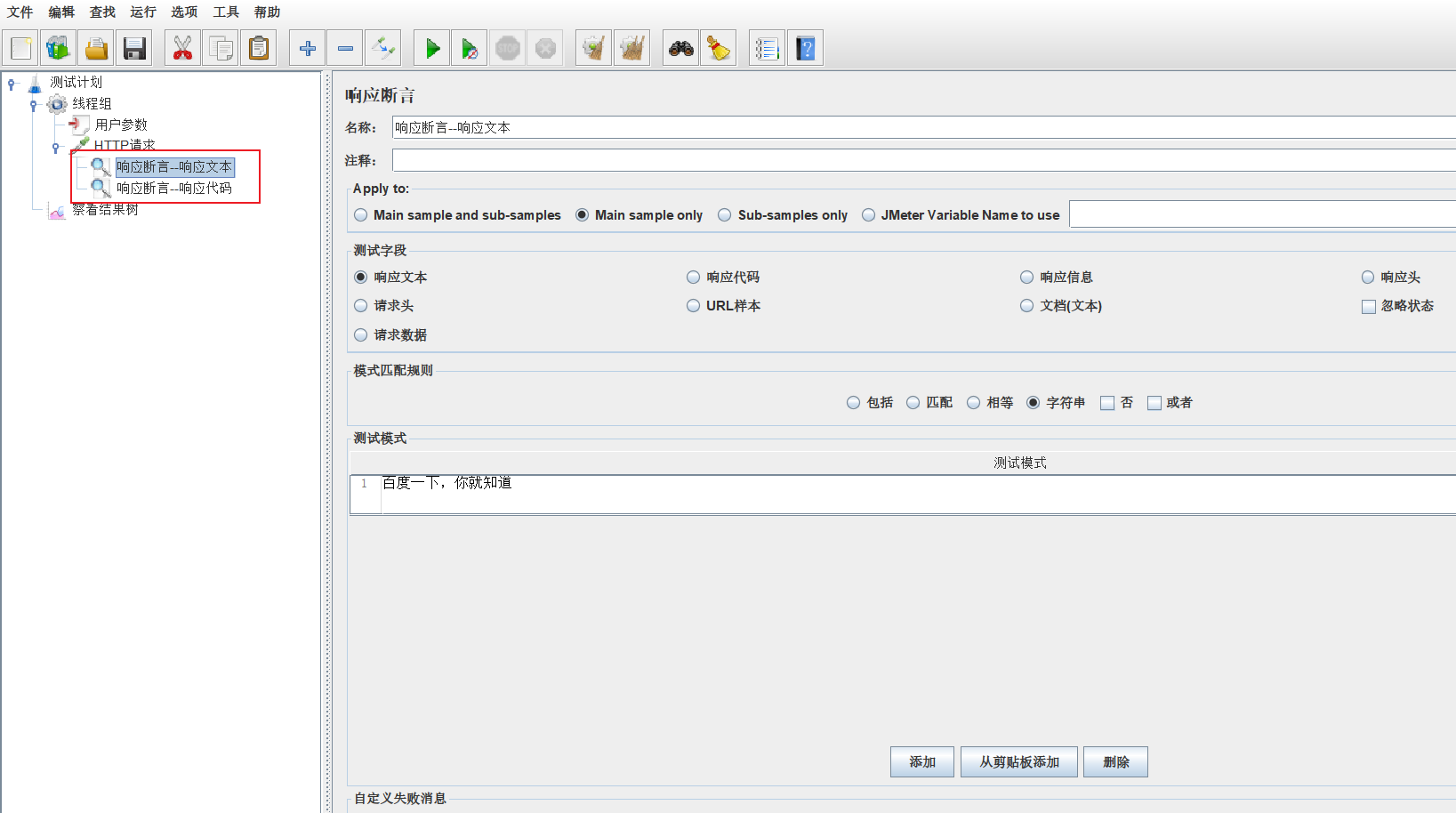1456x813 pixels.
Task: Clear all results with double broom icon
Action: [631, 48]
